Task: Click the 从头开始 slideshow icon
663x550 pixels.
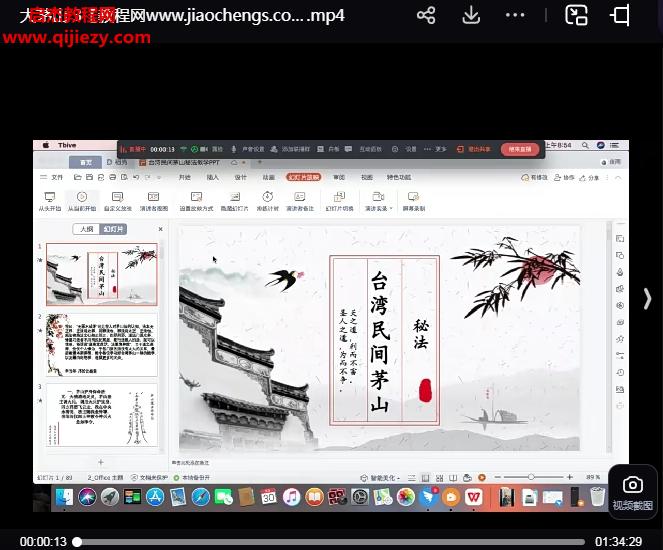Action: point(50,198)
